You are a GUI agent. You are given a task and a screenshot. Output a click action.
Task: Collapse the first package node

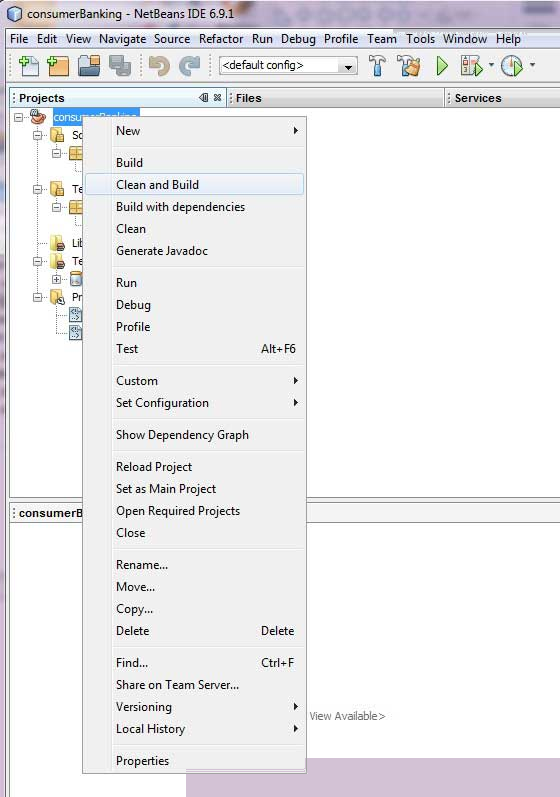click(x=56, y=153)
